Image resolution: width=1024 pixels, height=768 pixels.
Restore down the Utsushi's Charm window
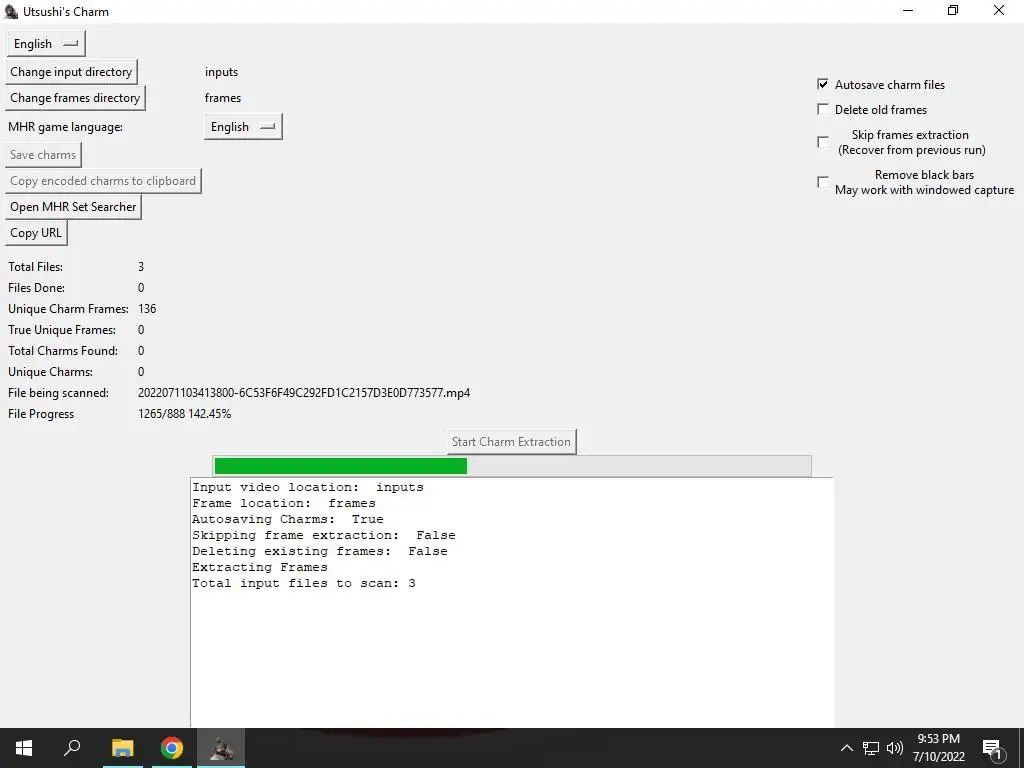(953, 10)
